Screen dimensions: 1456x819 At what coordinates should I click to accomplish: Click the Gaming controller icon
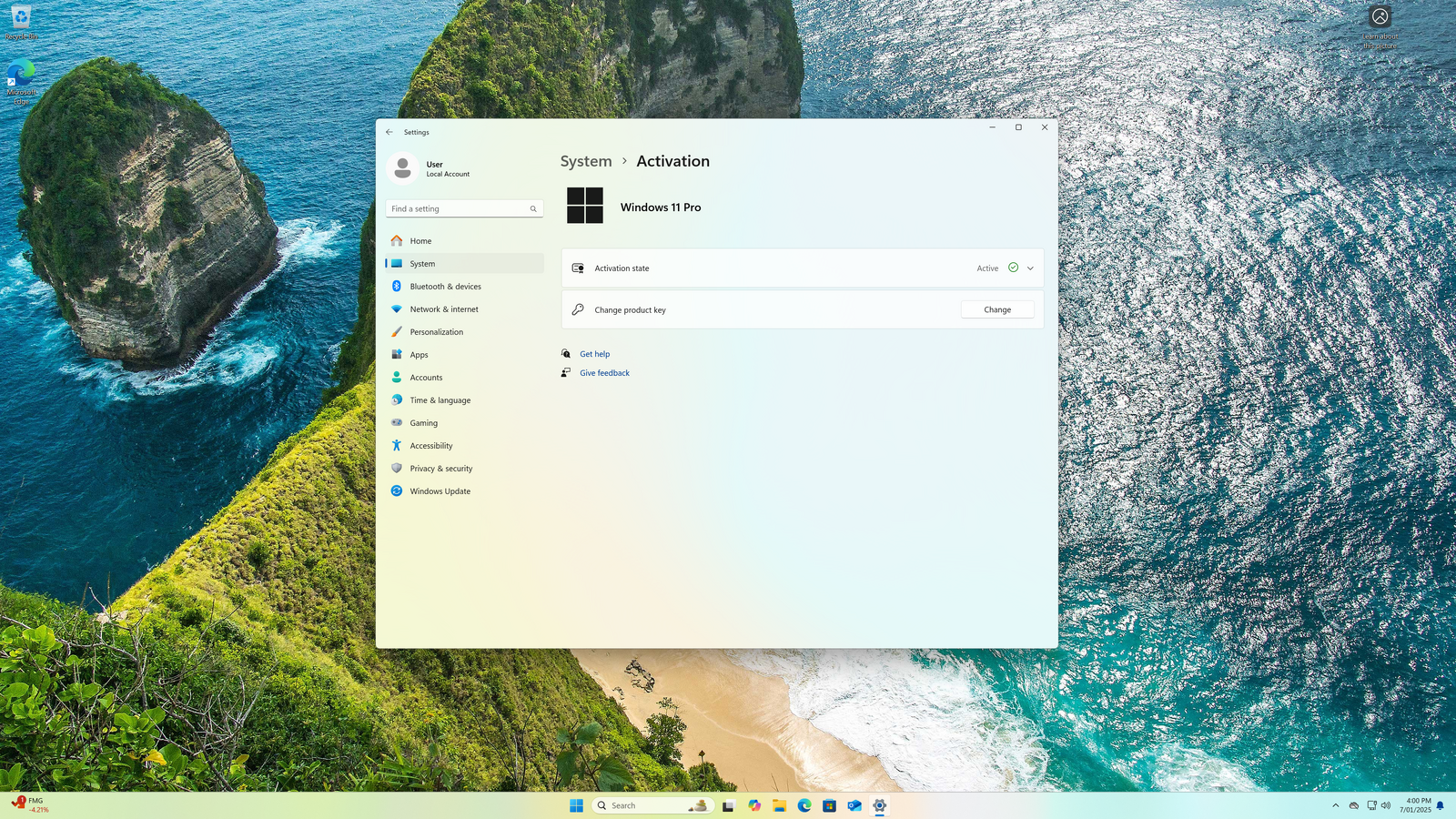click(397, 423)
